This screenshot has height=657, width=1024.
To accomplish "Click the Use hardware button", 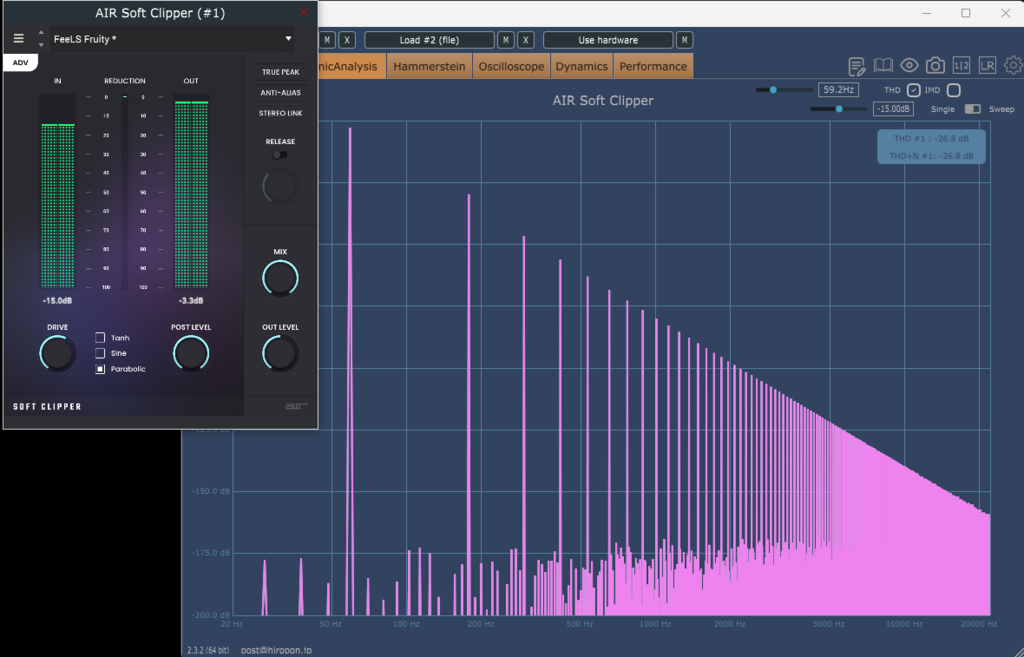I will (608, 40).
